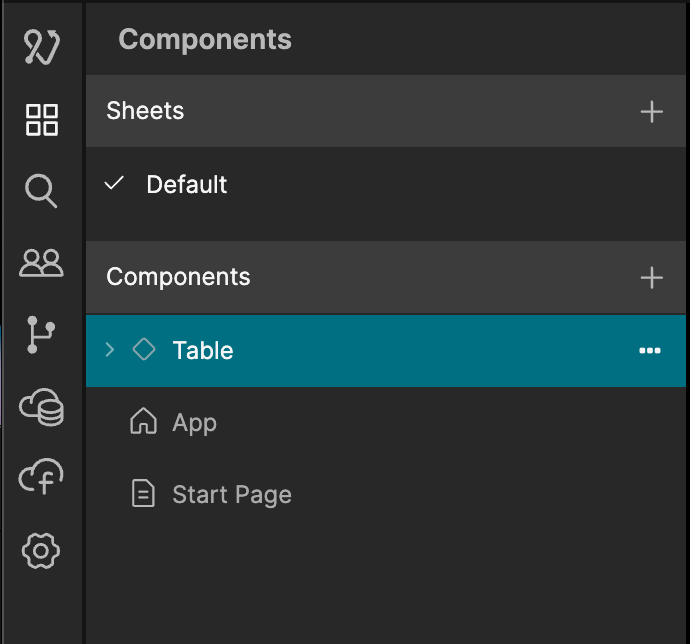Open the Cloud Services database icon
Screen dimensions: 690x644
tap(41, 408)
